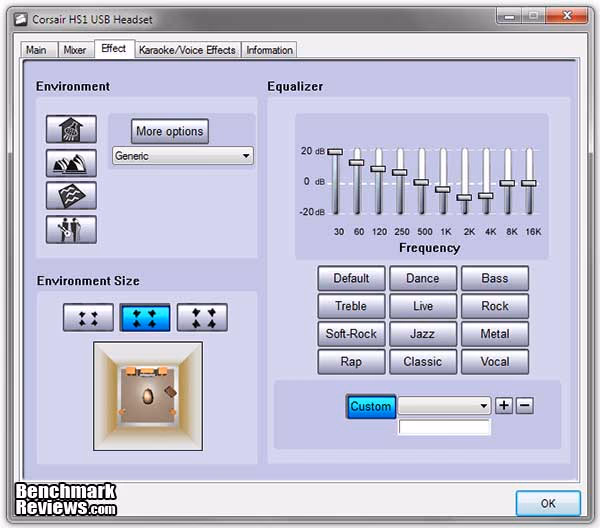600x528 pixels.
Task: Click the minus icon to remove custom preset
Action: click(525, 406)
